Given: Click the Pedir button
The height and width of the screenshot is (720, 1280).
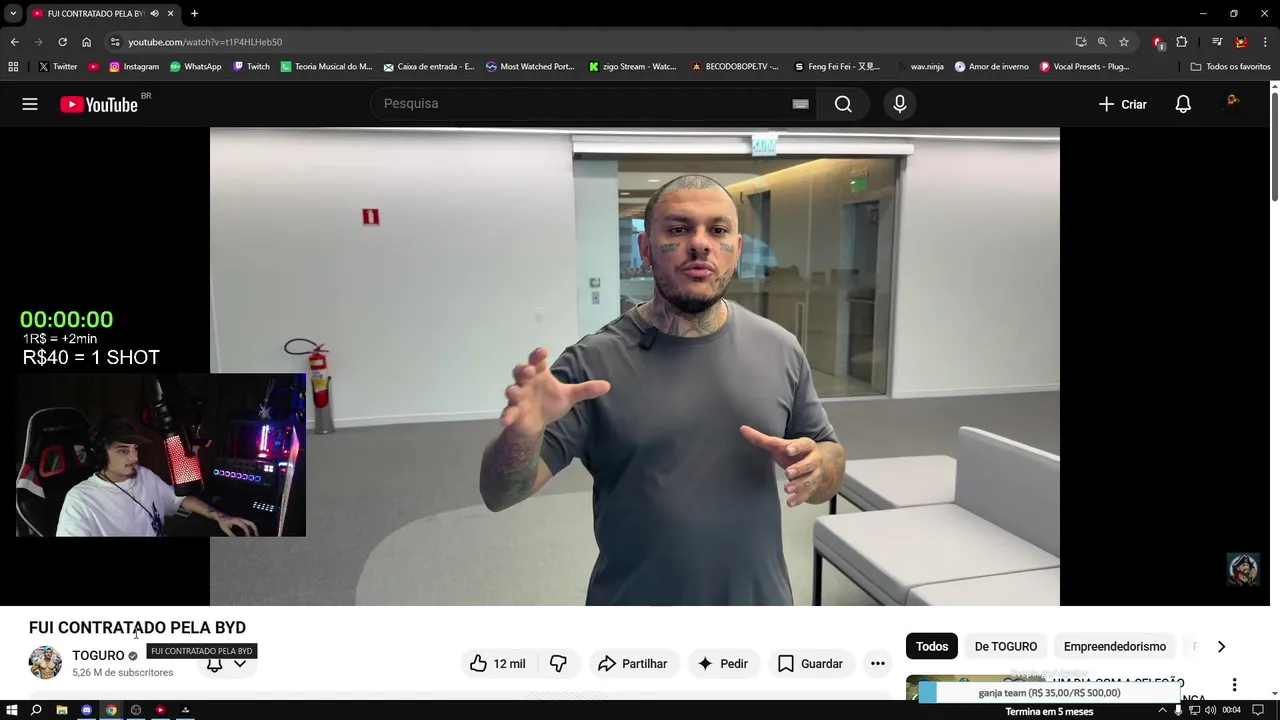Looking at the screenshot, I should tap(723, 664).
